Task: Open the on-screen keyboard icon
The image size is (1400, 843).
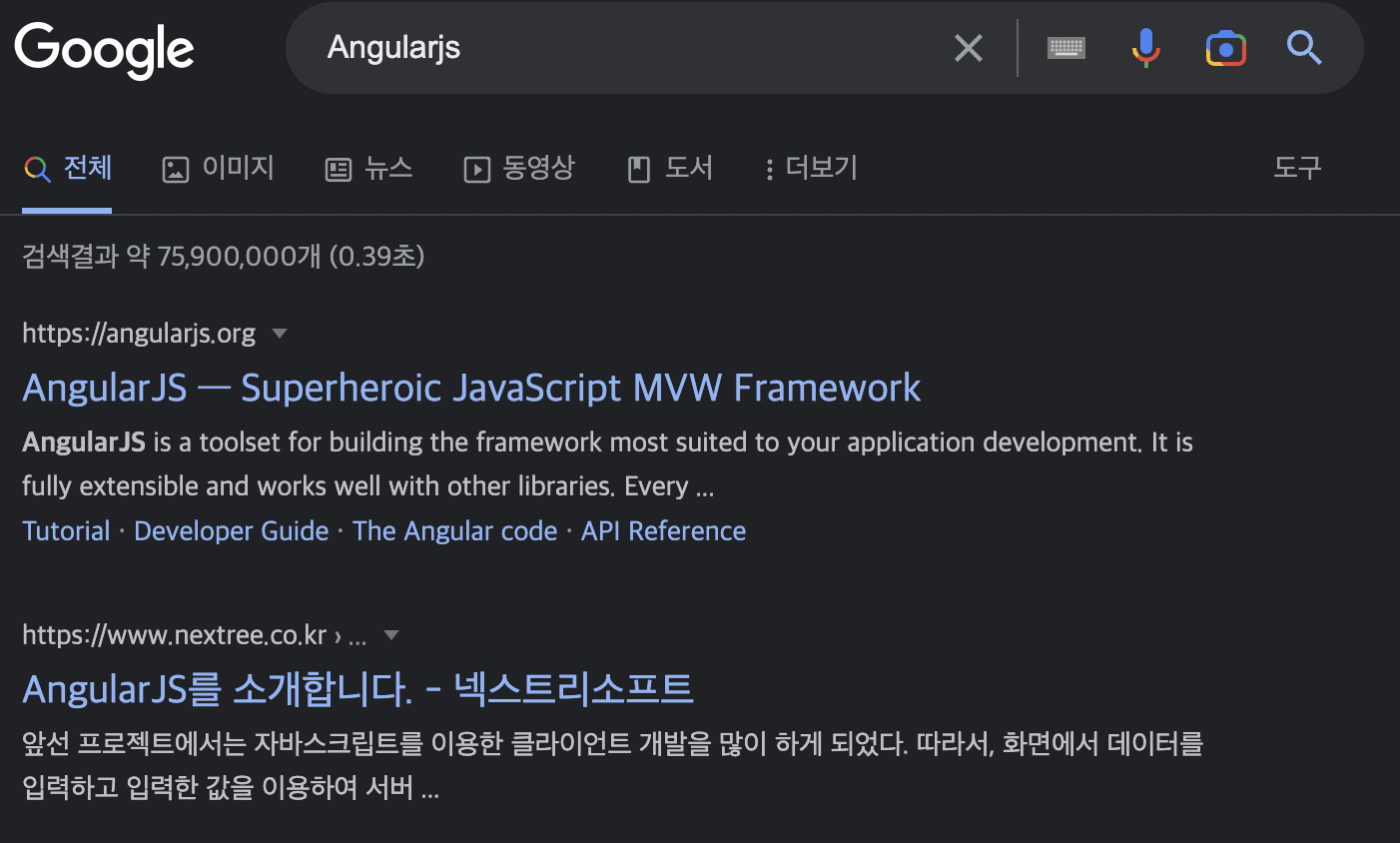Action: click(x=1066, y=48)
